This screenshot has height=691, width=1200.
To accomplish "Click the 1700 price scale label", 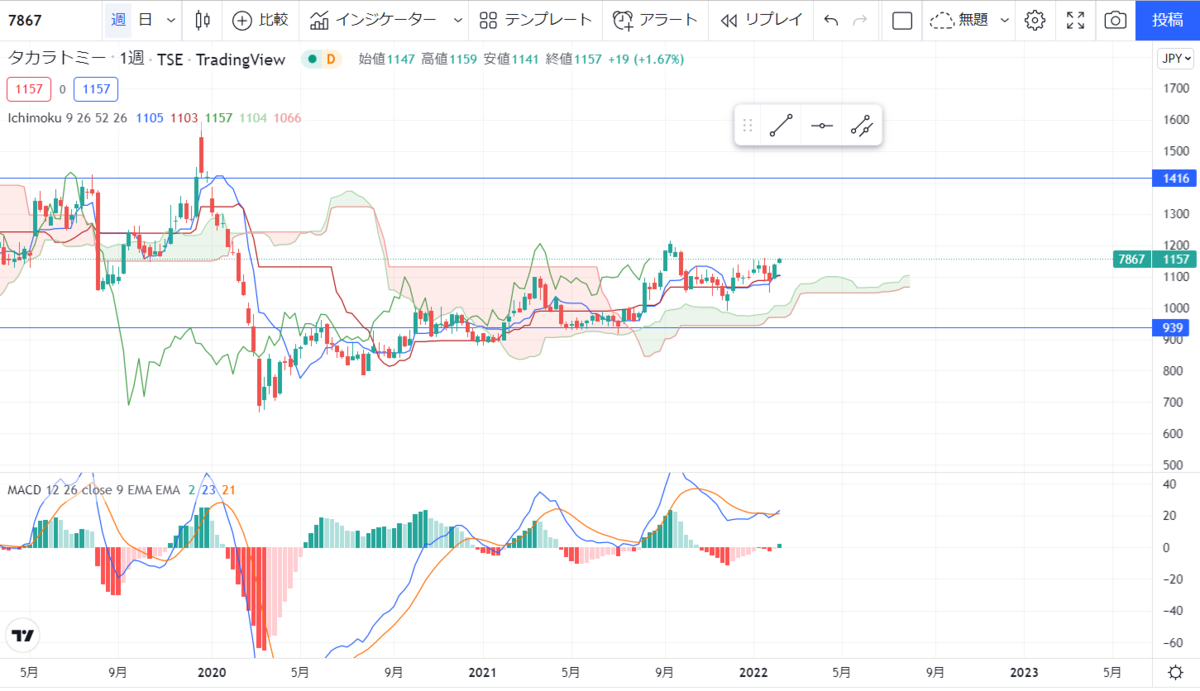I will (1176, 89).
